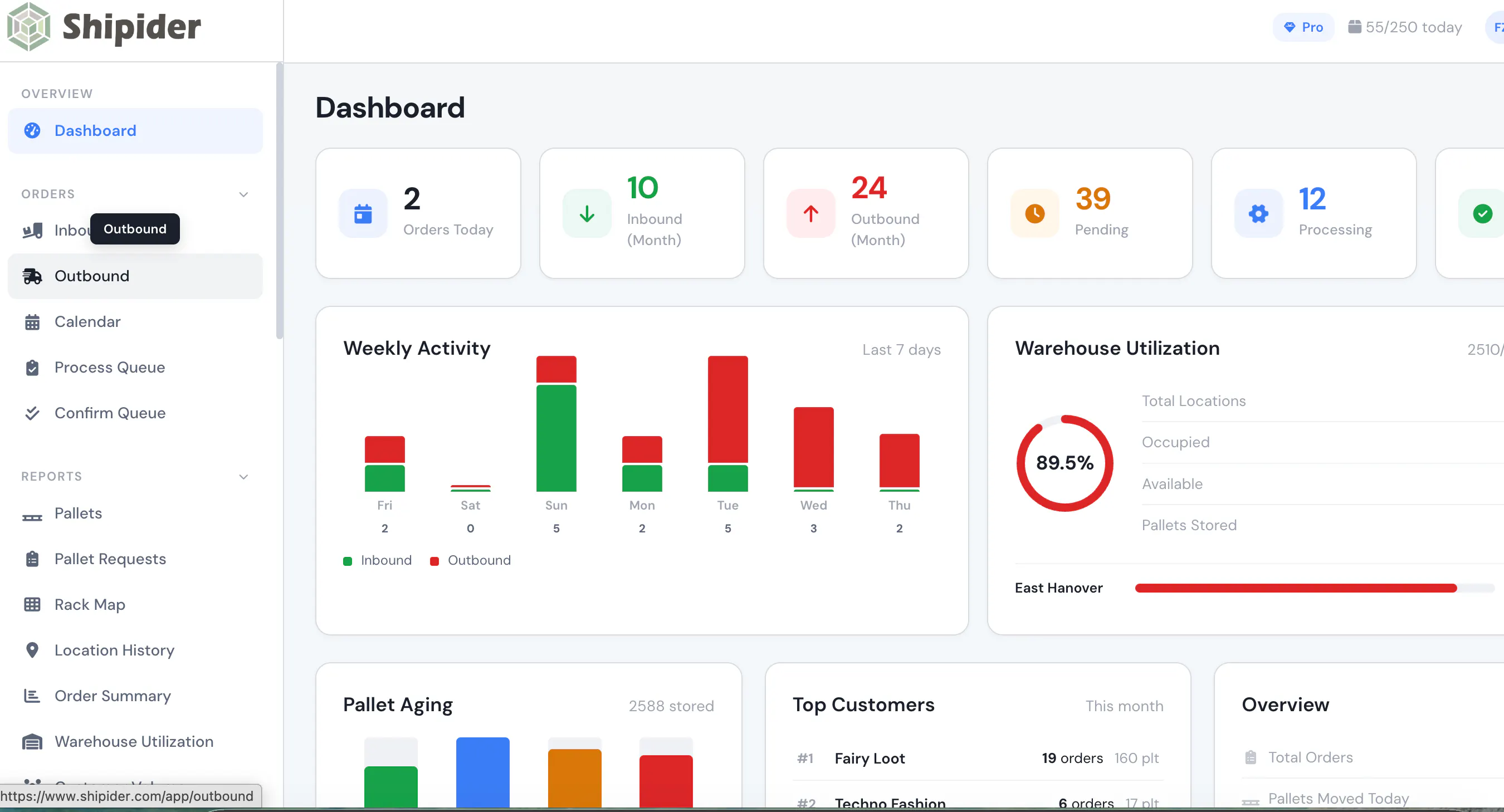Click the Wednesday bar in Weekly Activity
The height and width of the screenshot is (812, 1504).
tap(813, 449)
